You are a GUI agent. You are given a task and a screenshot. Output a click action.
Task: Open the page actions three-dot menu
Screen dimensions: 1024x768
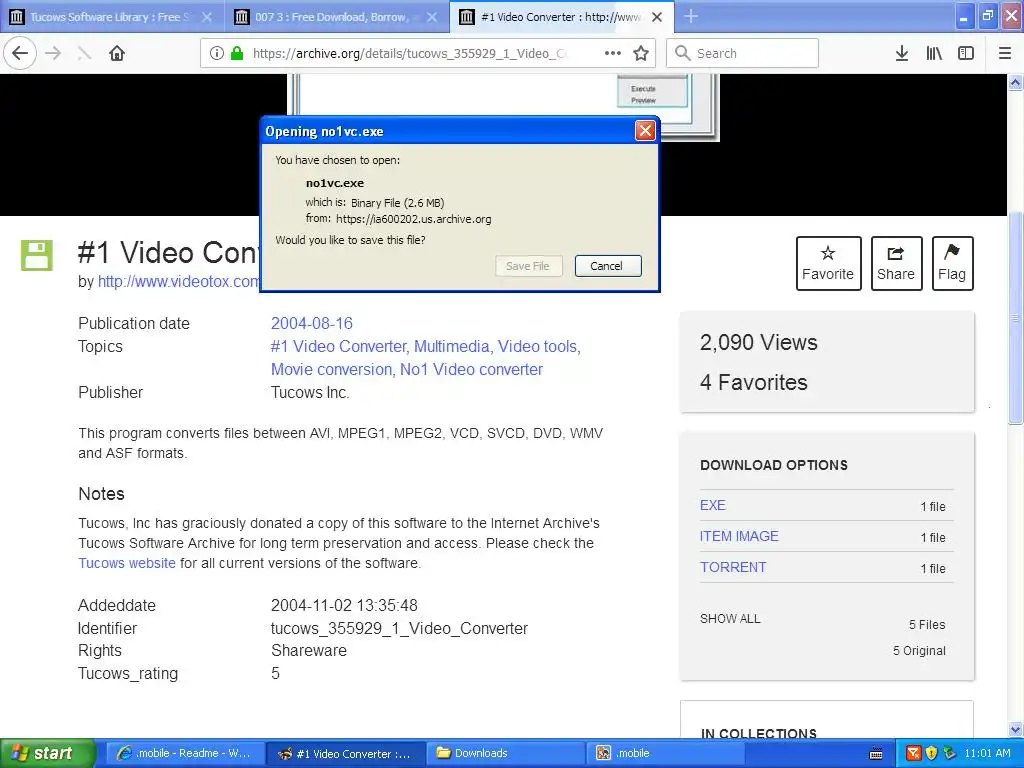click(x=613, y=54)
